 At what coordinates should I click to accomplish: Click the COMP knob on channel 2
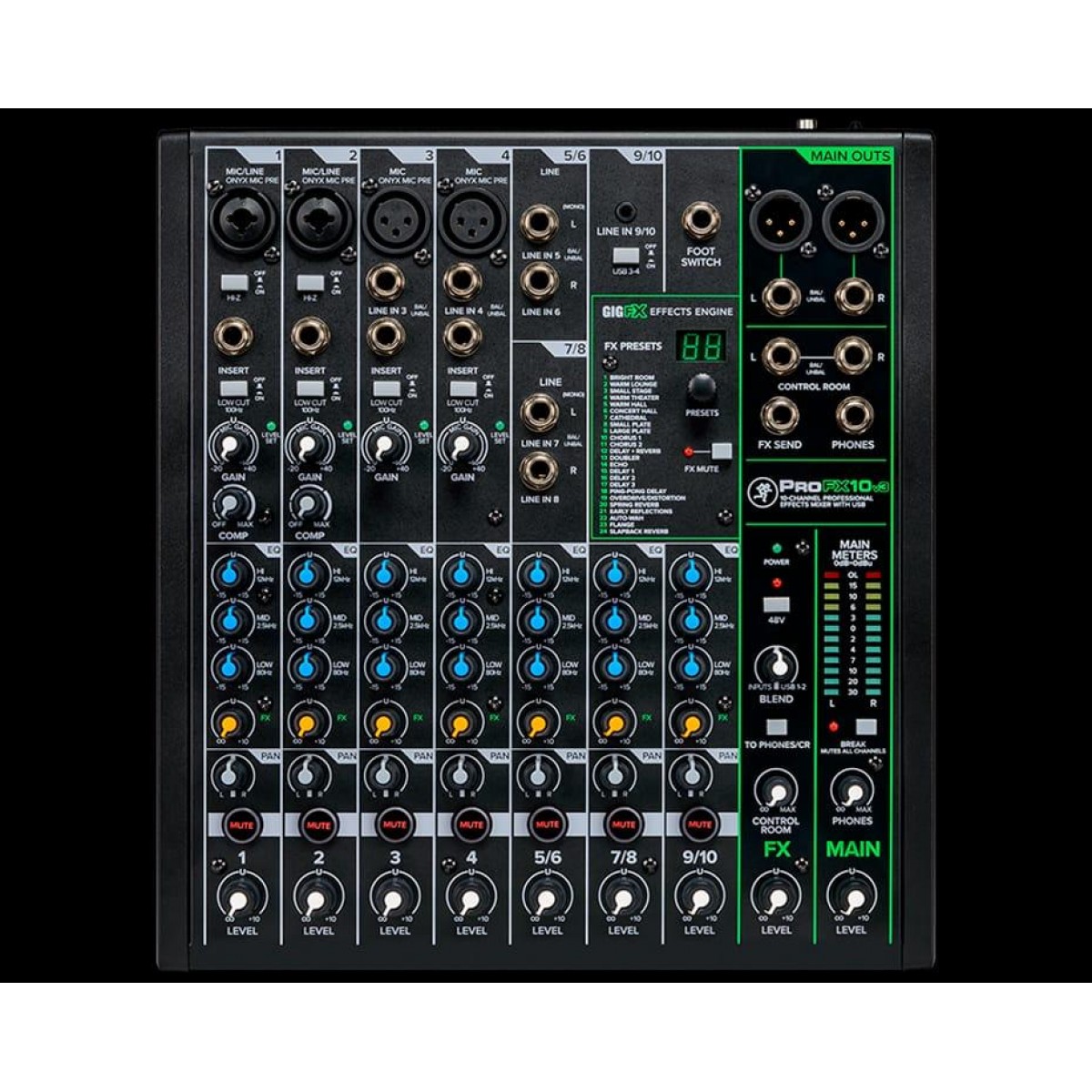[308, 505]
